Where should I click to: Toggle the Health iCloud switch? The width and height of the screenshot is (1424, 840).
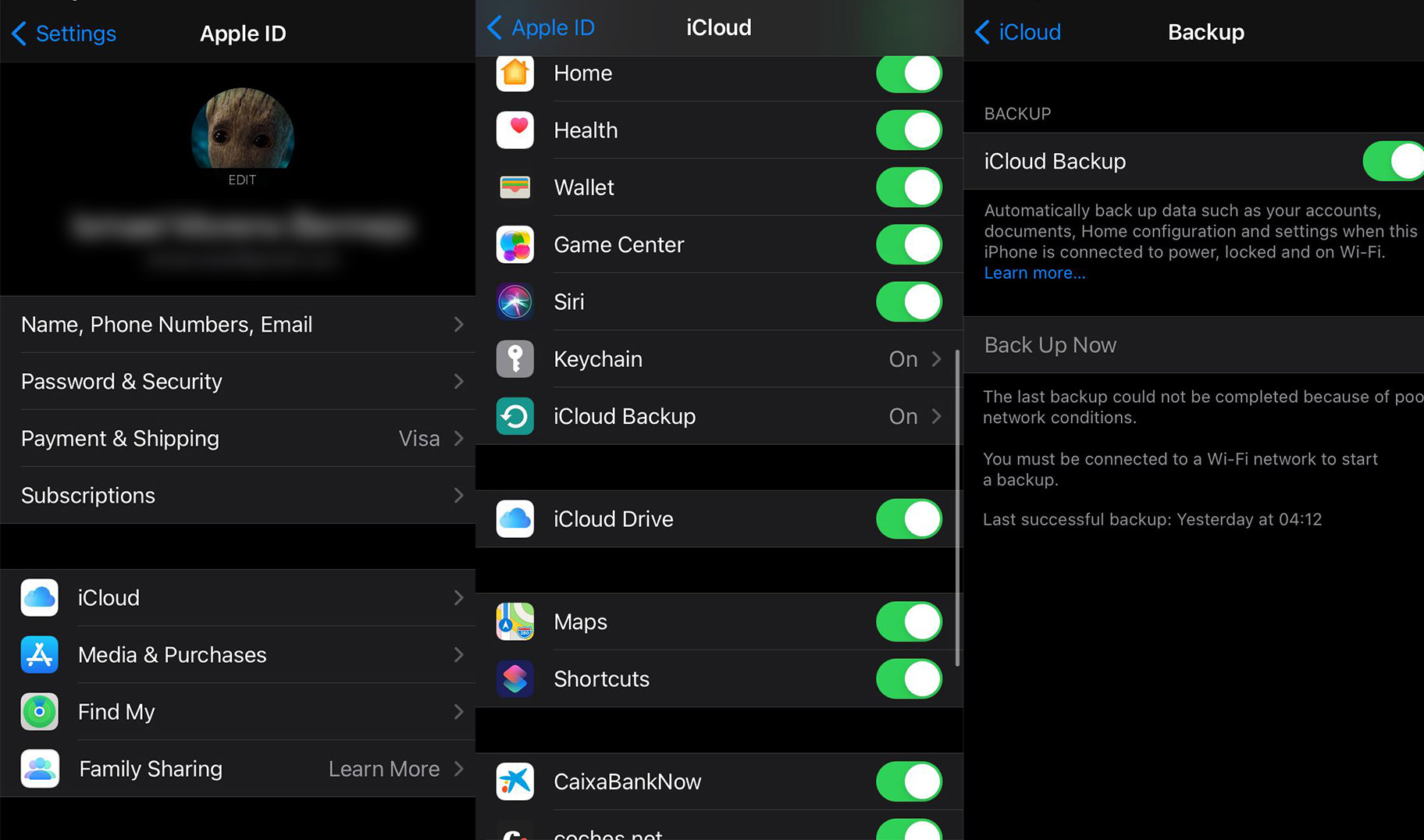909,130
